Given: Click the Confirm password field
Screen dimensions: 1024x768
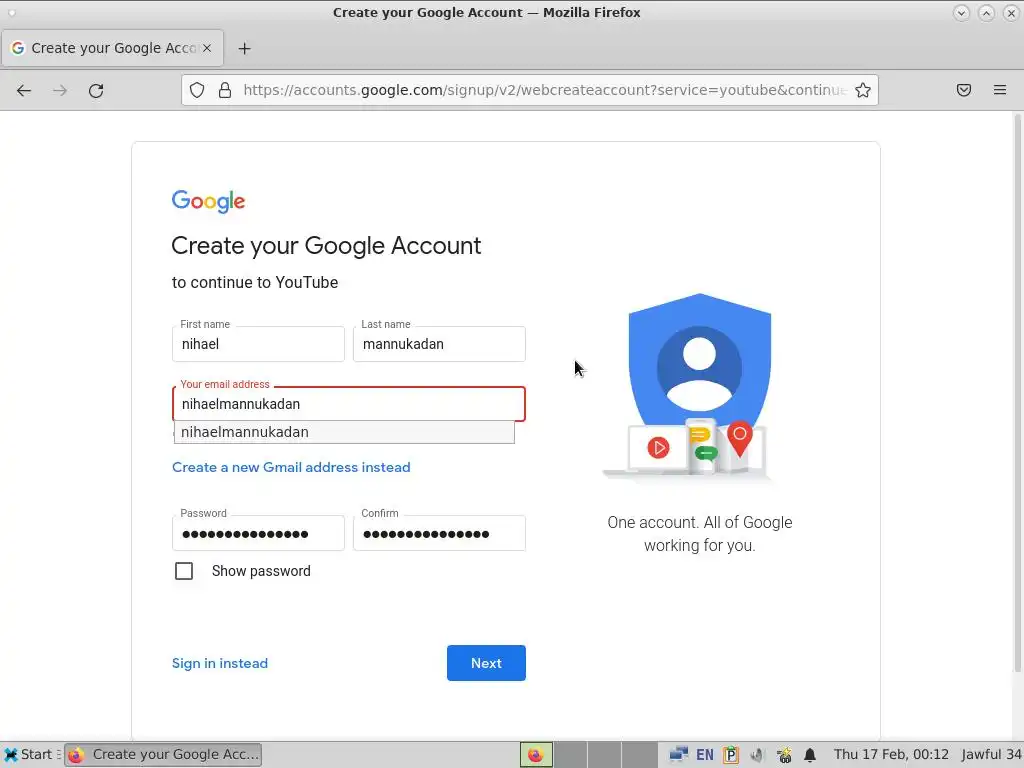Looking at the screenshot, I should 439,534.
